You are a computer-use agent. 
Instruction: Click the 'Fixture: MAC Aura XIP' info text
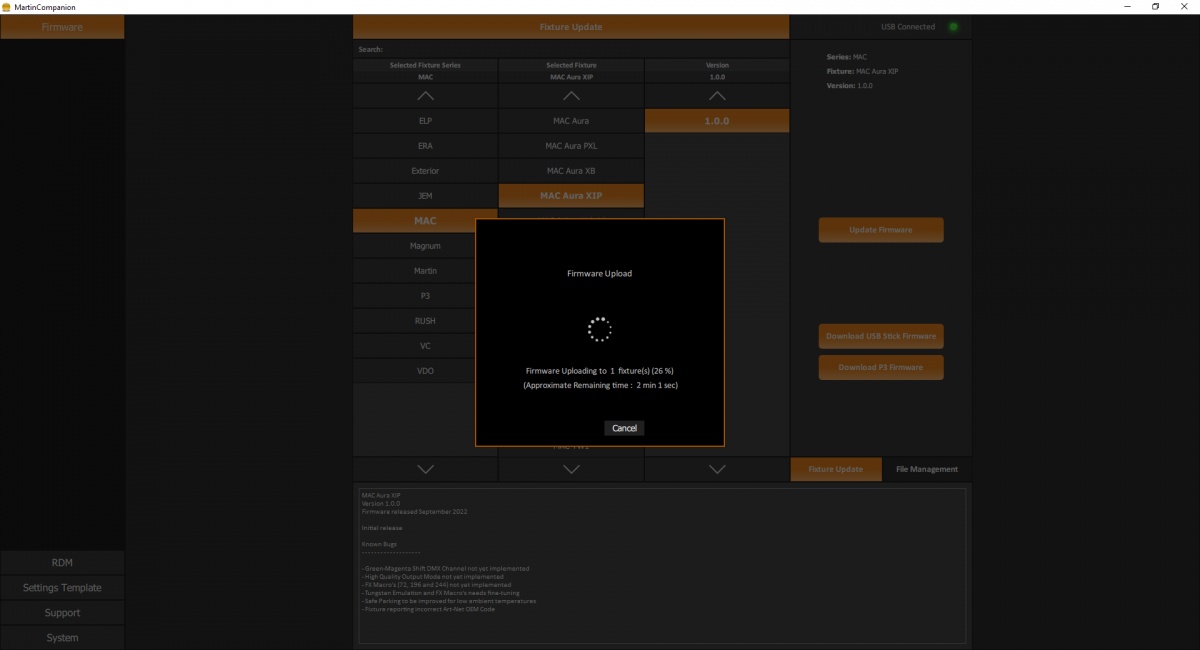(x=862, y=71)
